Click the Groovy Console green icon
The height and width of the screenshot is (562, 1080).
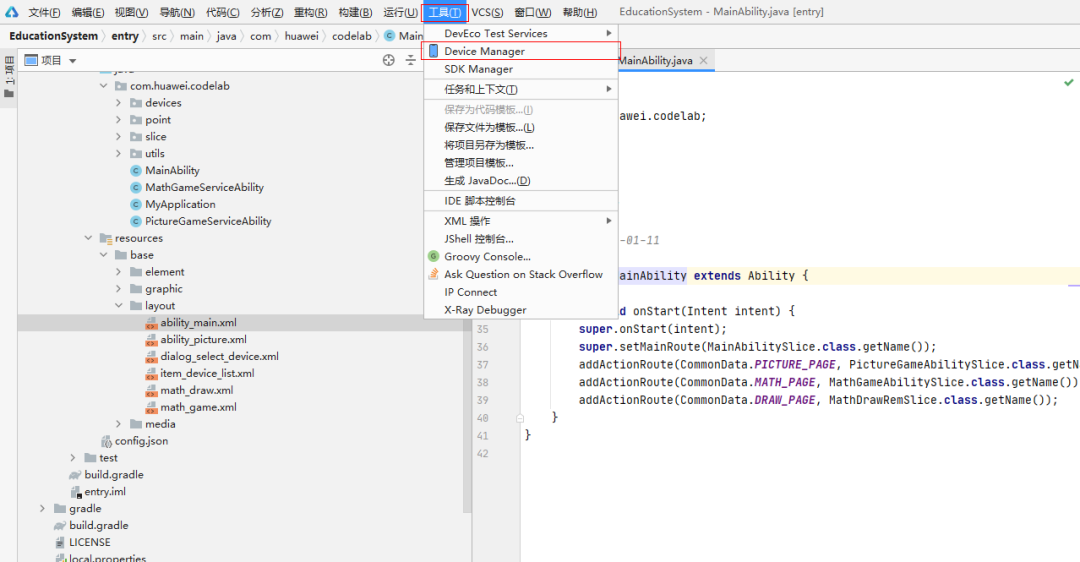[434, 257]
